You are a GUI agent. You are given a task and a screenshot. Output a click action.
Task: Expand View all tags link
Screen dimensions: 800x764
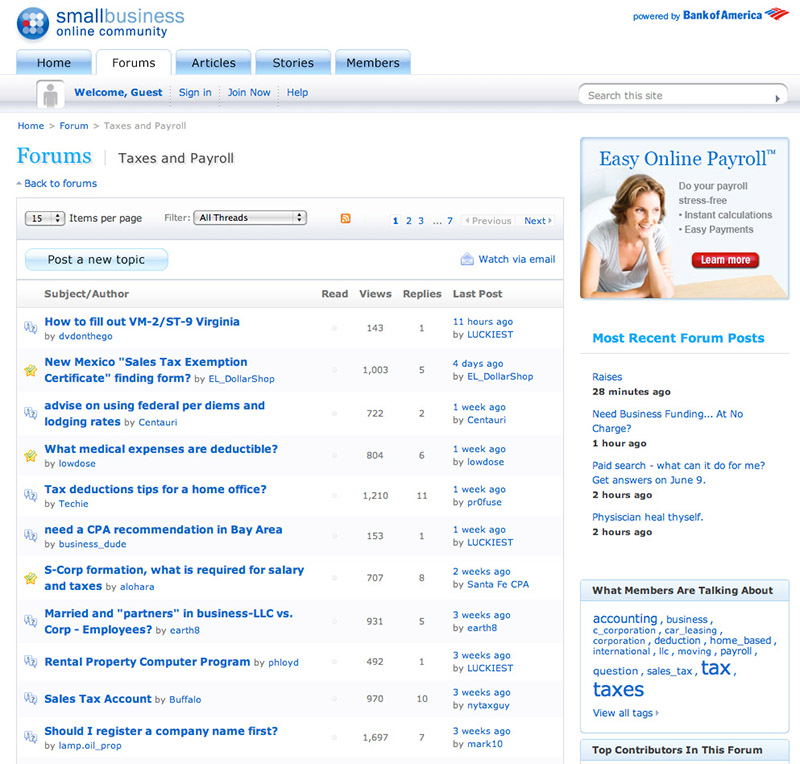[x=625, y=713]
